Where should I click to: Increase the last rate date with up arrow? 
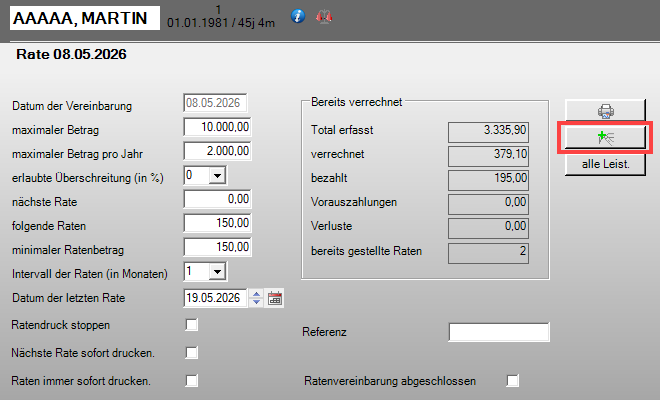[x=256, y=293]
